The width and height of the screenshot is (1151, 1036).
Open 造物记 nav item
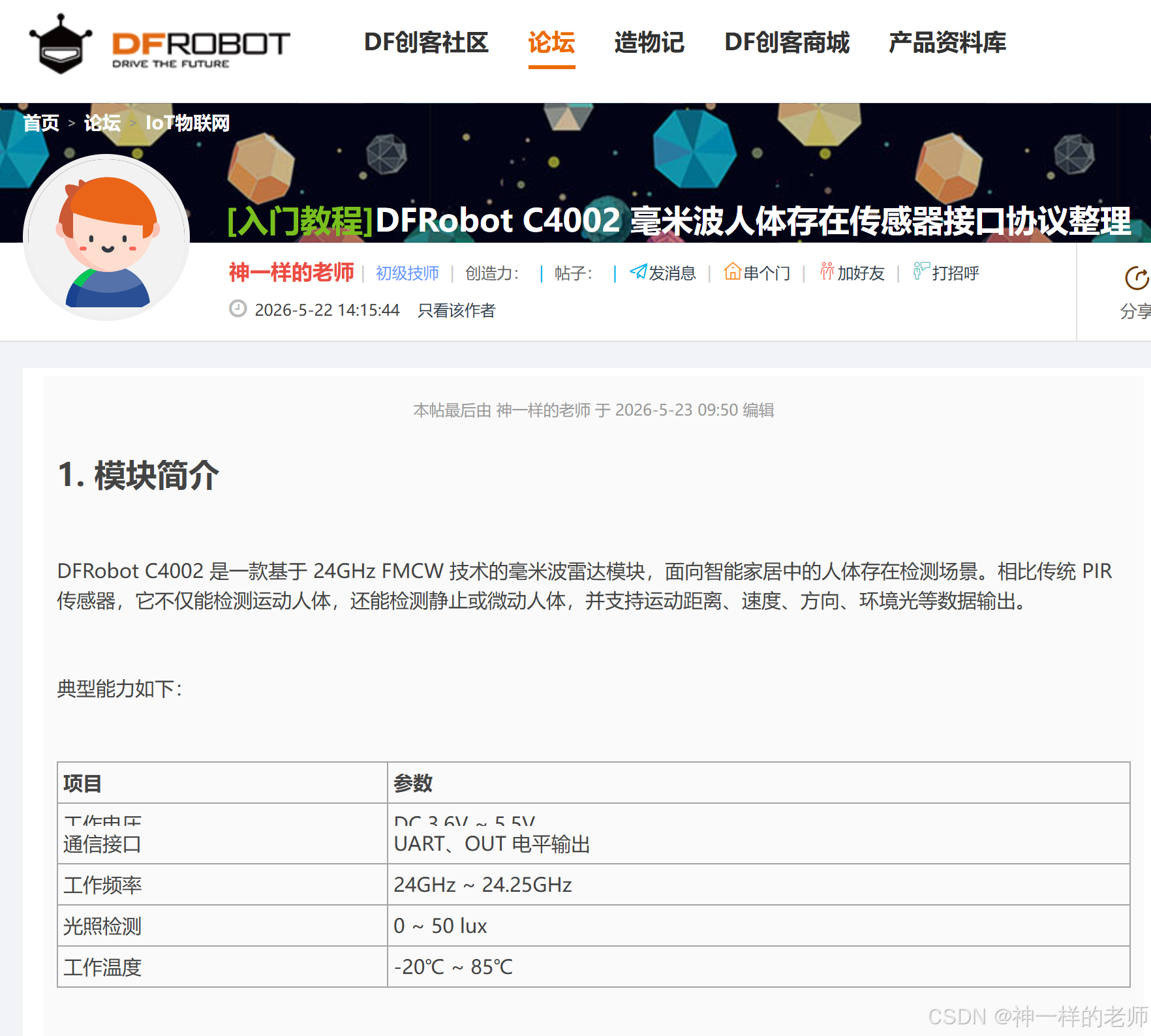coord(649,42)
